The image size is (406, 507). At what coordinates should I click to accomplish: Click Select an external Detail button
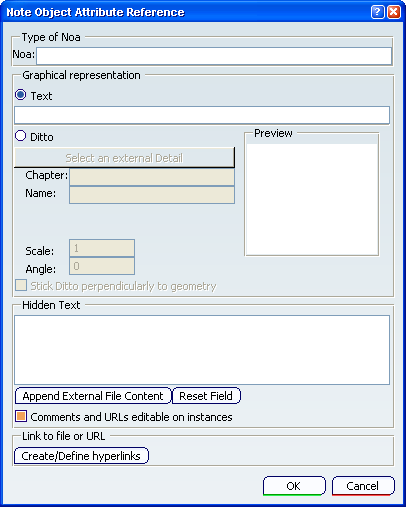click(x=124, y=158)
